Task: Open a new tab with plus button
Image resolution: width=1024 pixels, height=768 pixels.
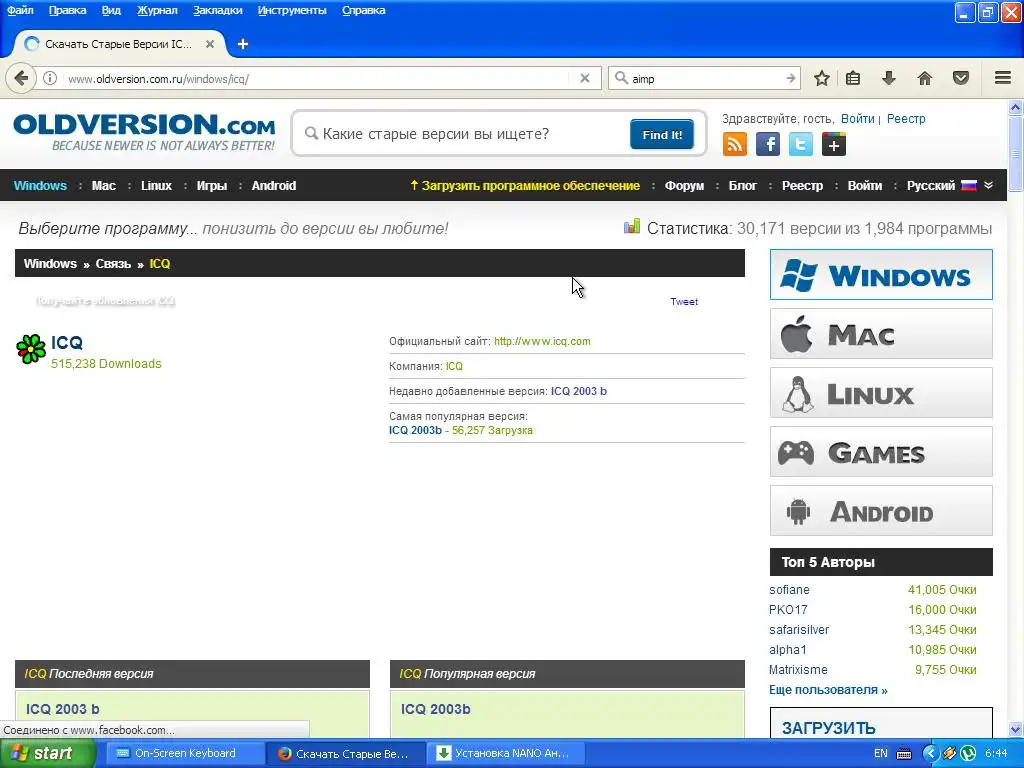Action: [243, 44]
